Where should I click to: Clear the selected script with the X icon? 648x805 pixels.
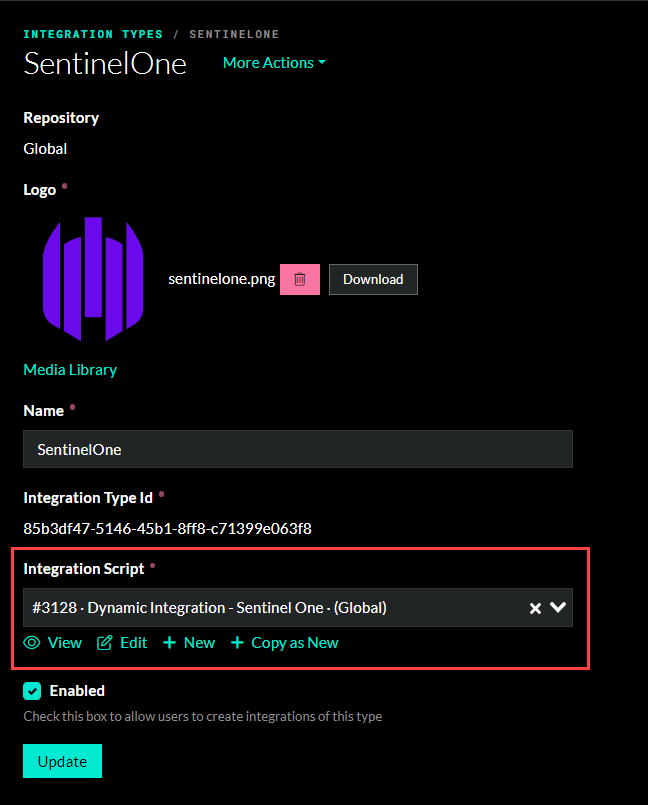[535, 607]
